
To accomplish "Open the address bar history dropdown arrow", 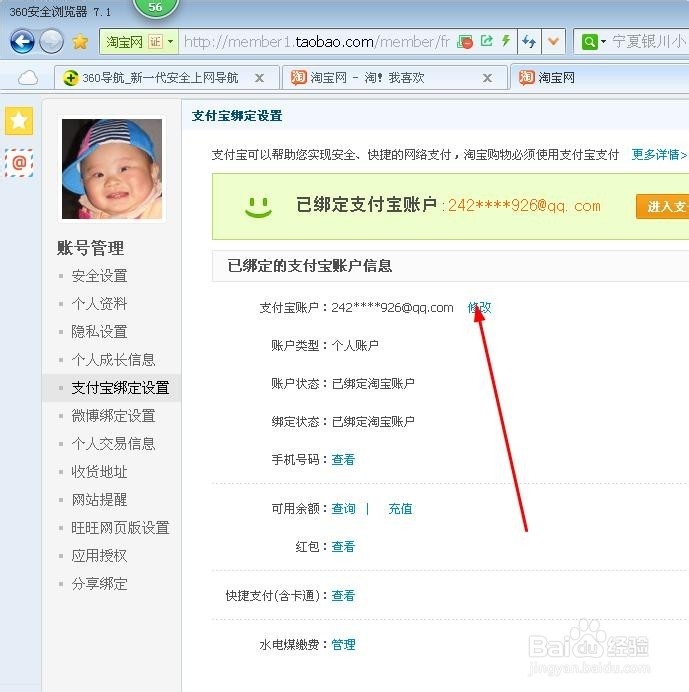I will (553, 42).
